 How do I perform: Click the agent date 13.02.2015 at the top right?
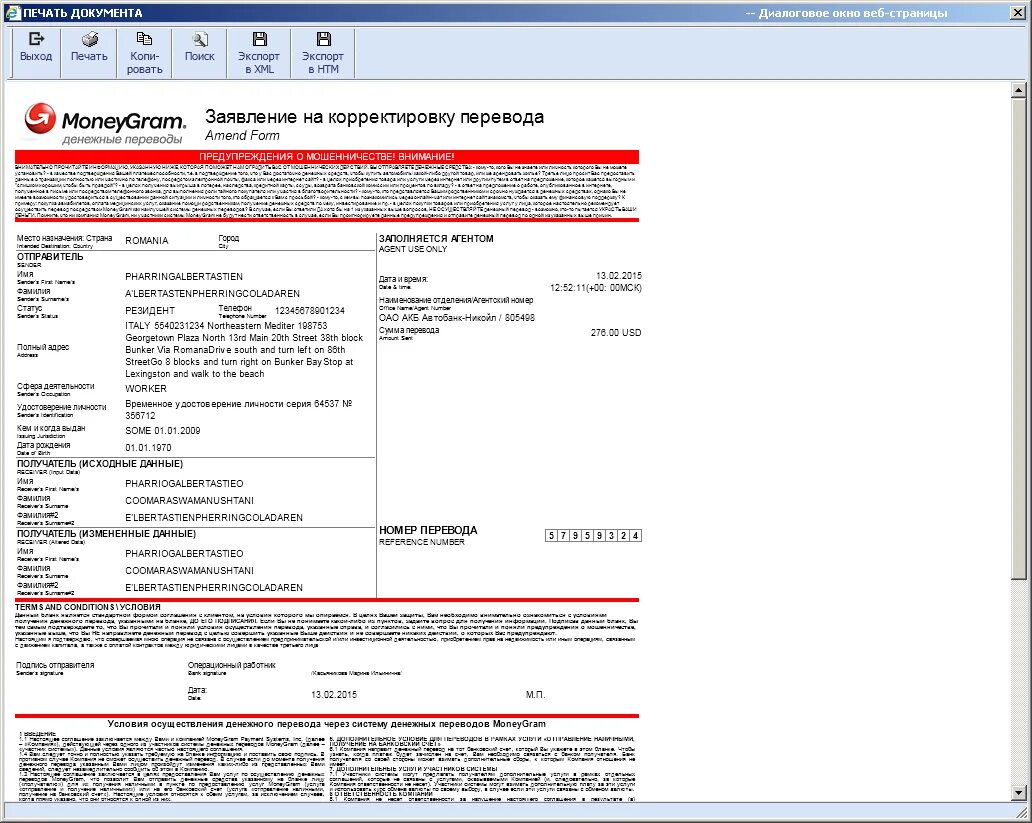619,275
